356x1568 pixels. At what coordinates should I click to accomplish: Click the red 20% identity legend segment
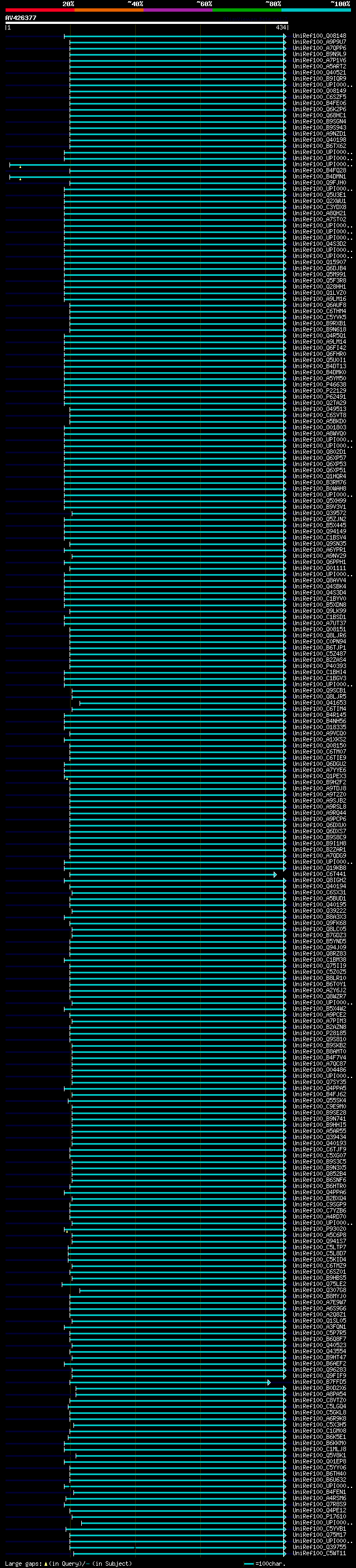click(39, 10)
